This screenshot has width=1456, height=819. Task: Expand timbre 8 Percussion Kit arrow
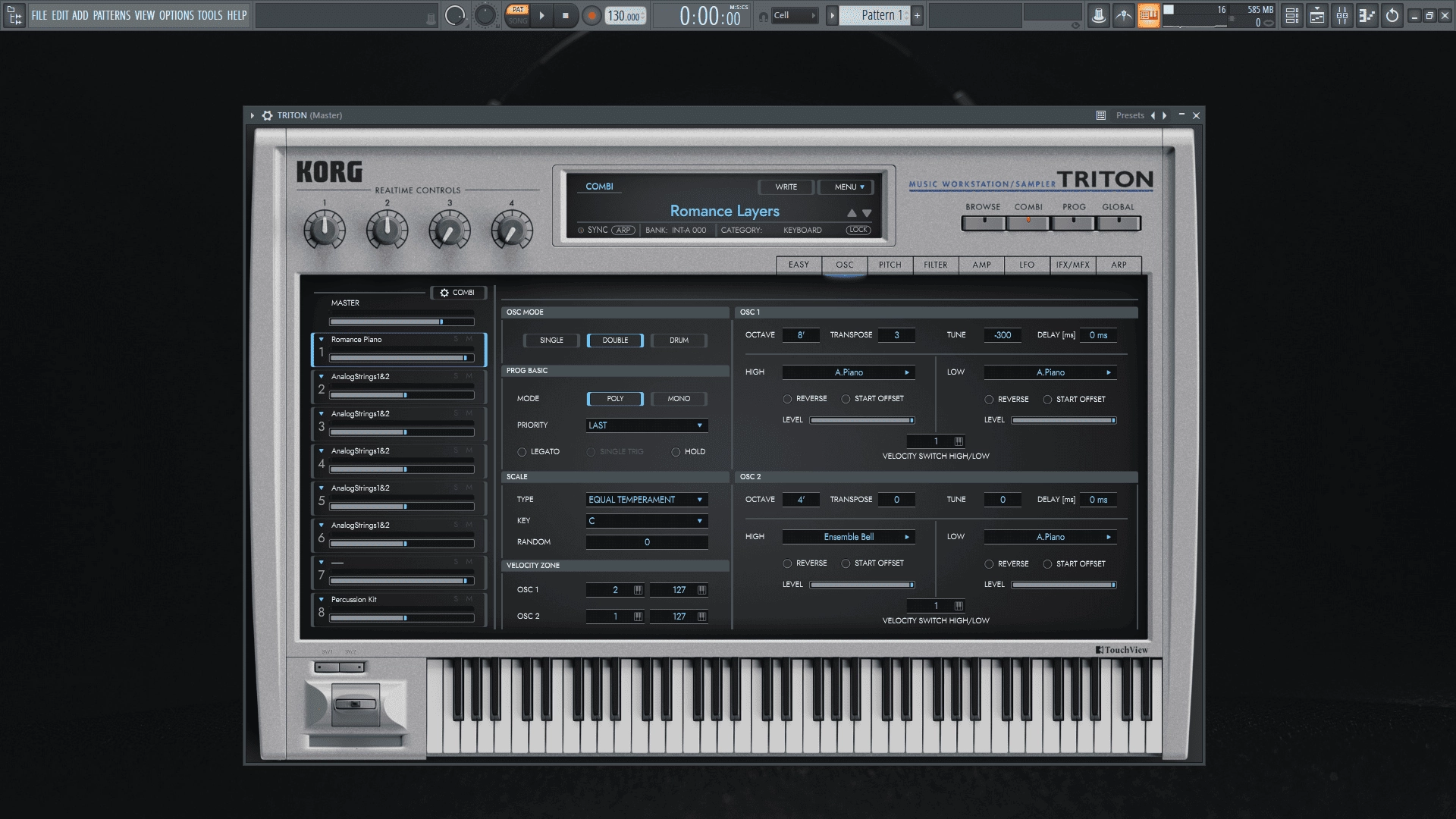point(322,600)
